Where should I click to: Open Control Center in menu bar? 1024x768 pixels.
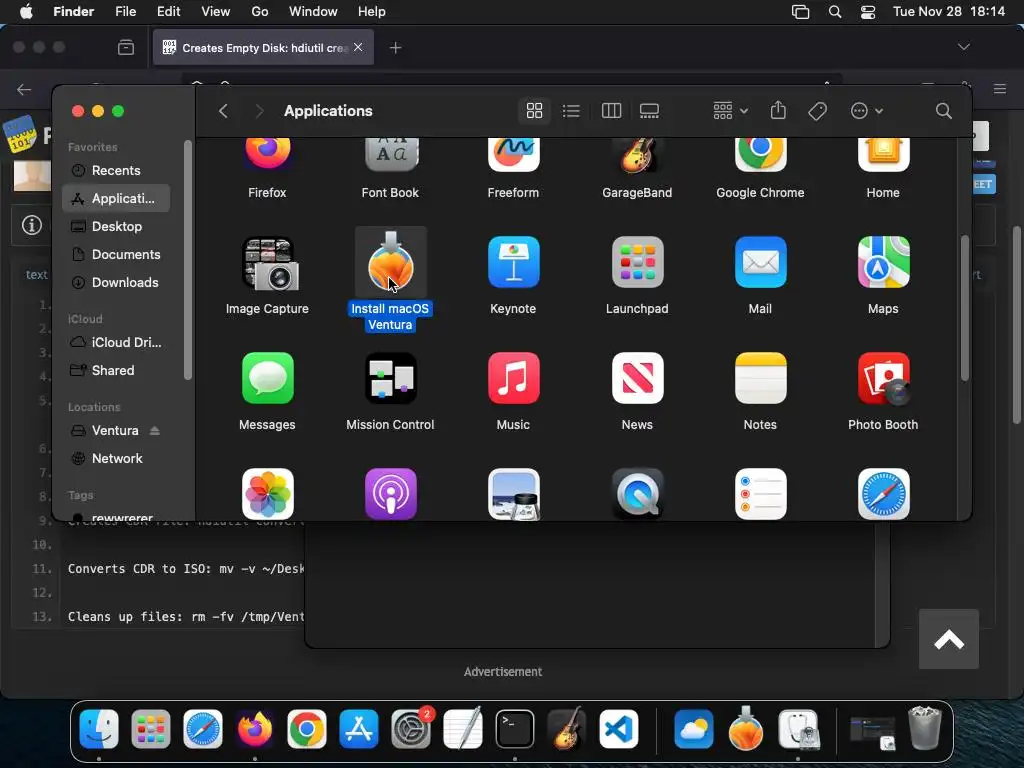(x=868, y=12)
